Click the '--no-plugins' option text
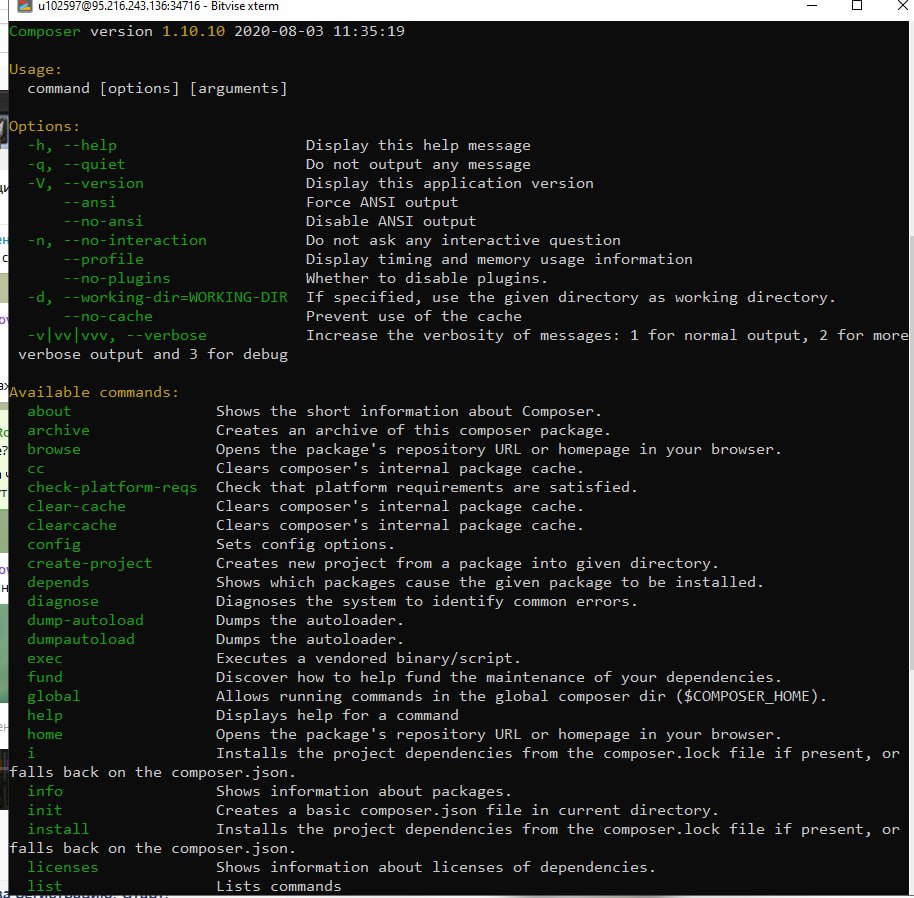Viewport: 914px width, 898px height. click(117, 279)
